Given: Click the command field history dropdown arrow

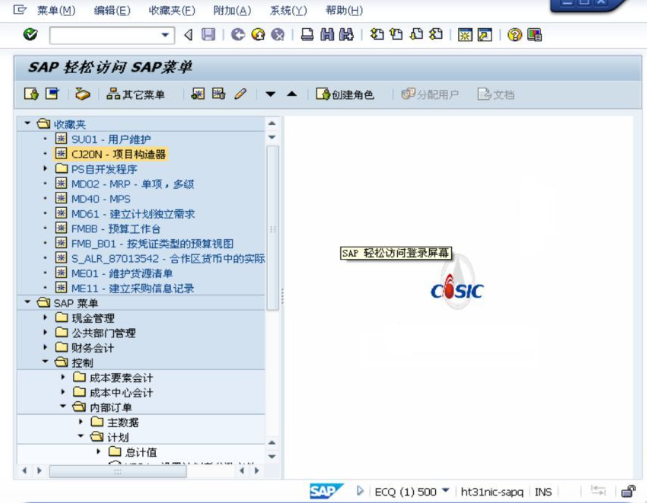Looking at the screenshot, I should (165, 35).
